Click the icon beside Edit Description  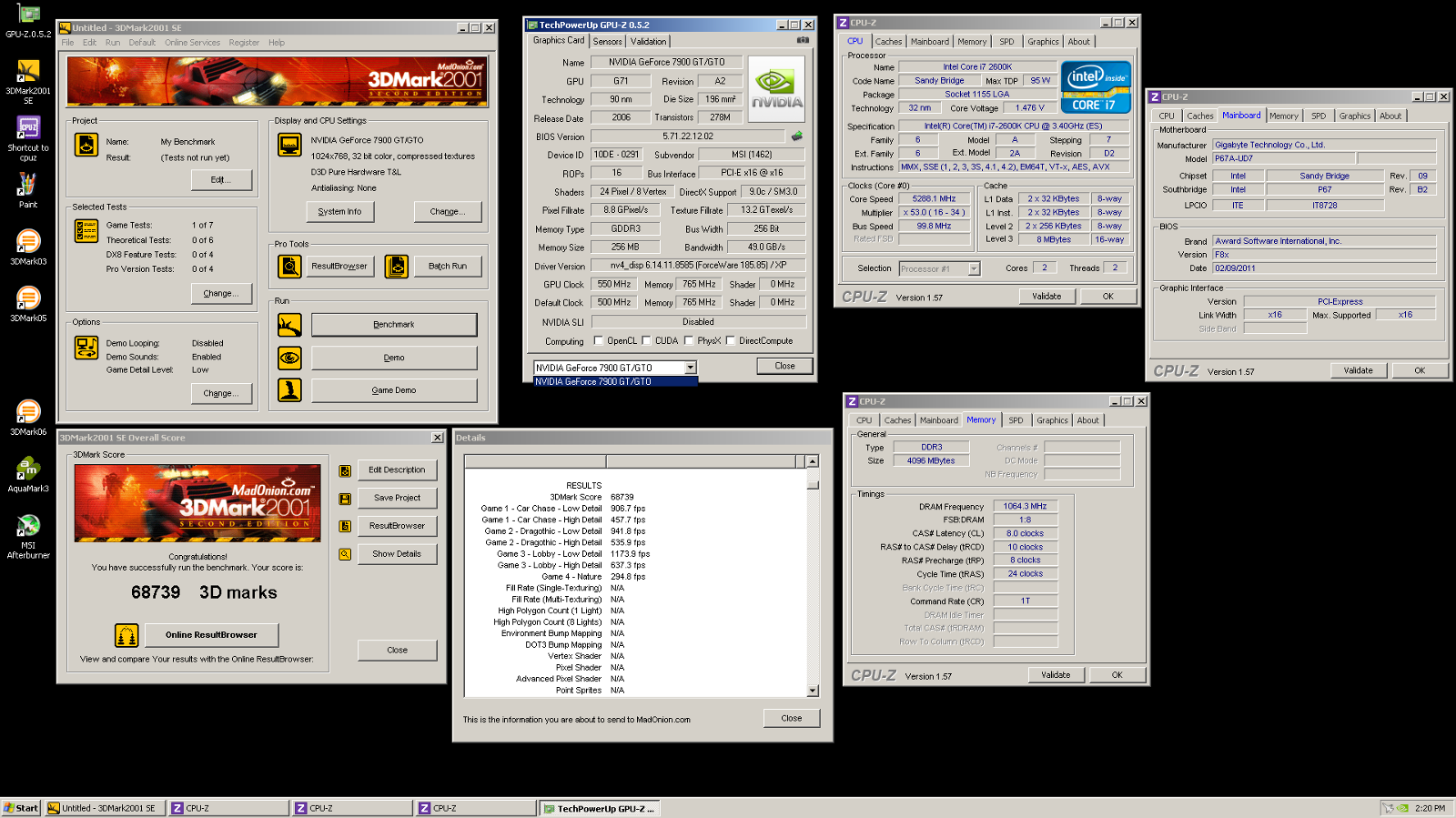click(x=345, y=471)
